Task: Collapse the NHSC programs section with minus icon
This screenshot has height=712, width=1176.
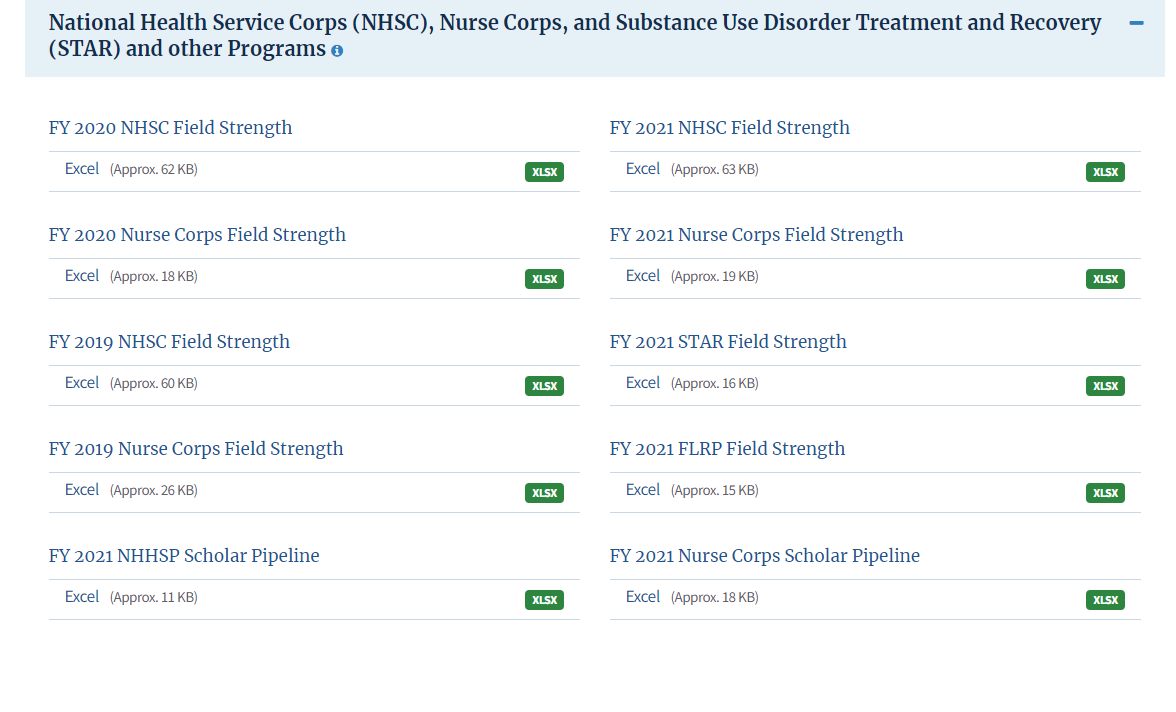Action: tap(1136, 23)
